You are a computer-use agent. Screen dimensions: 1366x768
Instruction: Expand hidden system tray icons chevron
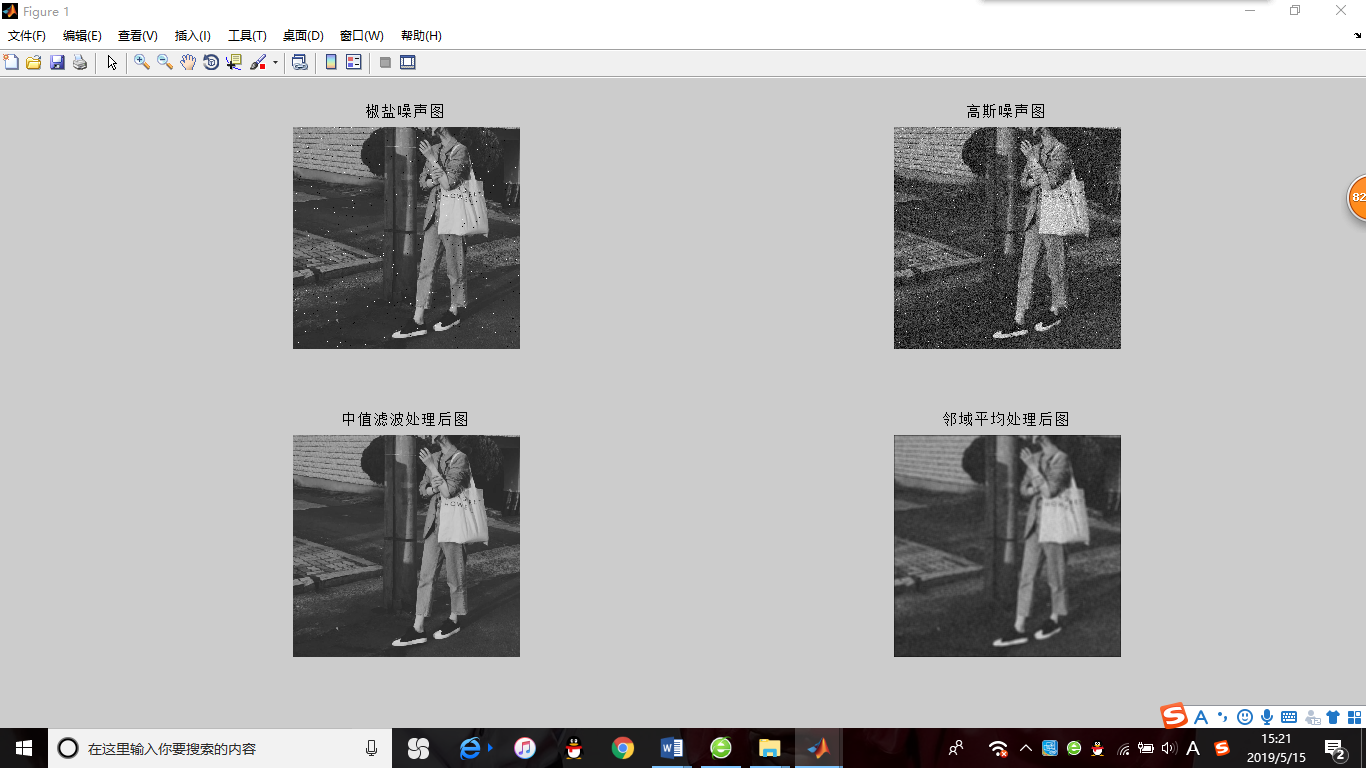1025,748
